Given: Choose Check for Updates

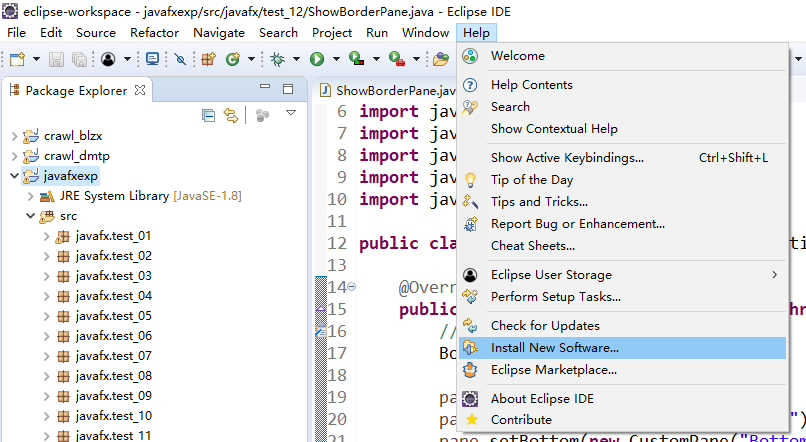Looking at the screenshot, I should point(622,326).
